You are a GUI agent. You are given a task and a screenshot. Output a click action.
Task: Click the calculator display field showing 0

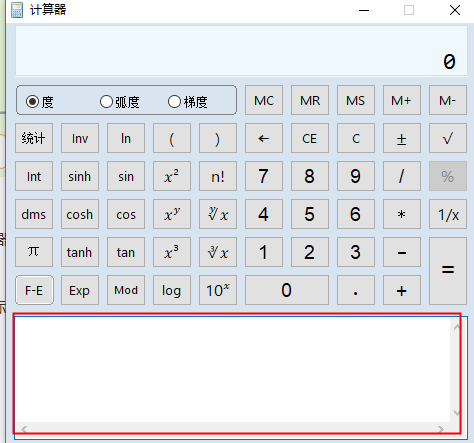[x=241, y=51]
